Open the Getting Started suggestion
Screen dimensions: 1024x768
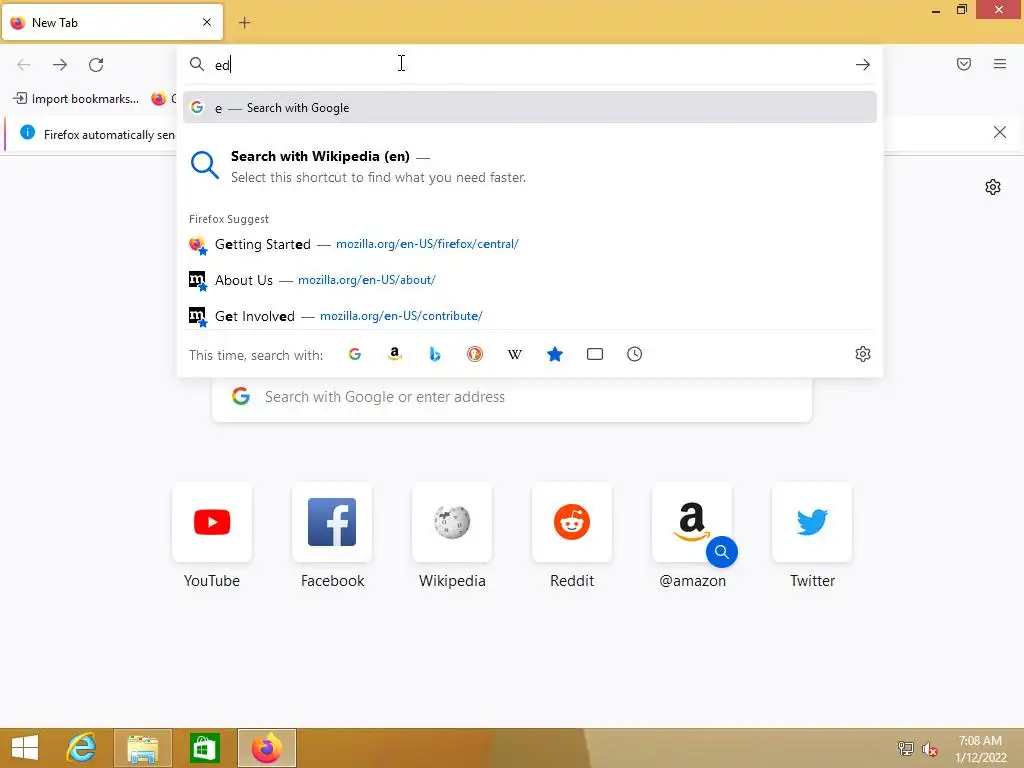point(530,244)
